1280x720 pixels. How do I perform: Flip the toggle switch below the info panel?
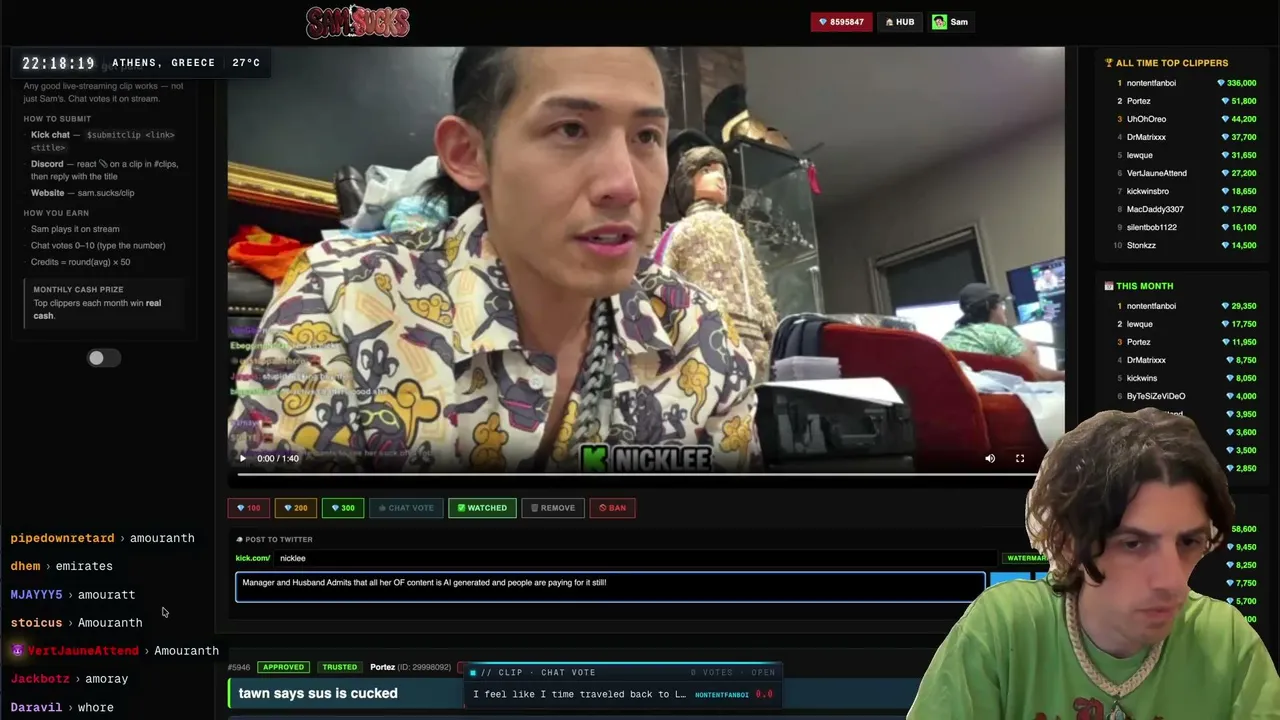[103, 358]
